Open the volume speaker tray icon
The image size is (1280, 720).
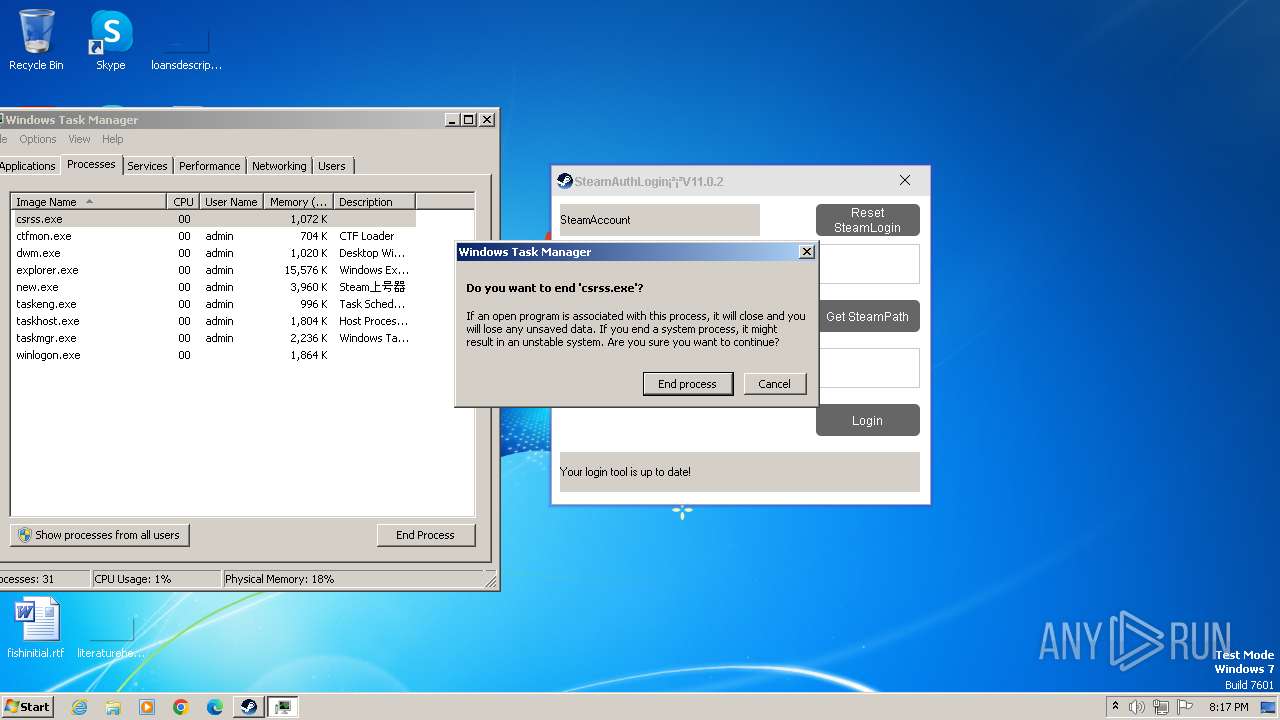1136,707
